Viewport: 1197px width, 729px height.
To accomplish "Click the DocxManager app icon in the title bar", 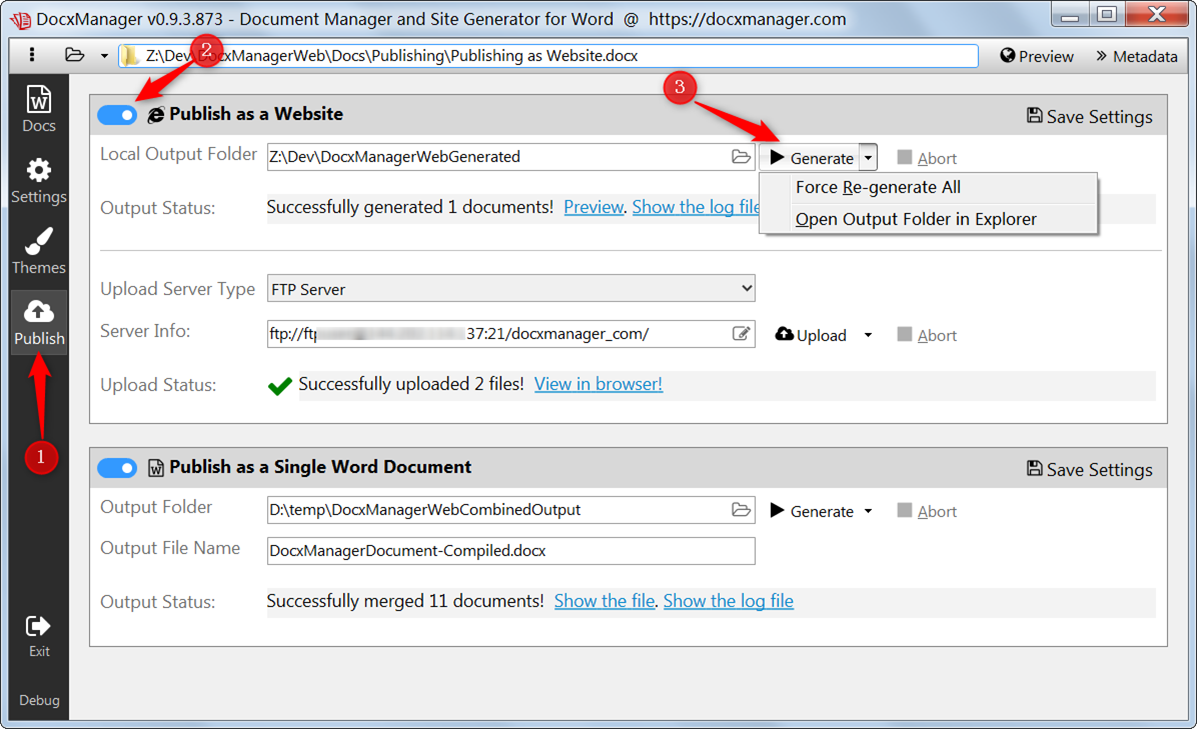I will (20, 19).
